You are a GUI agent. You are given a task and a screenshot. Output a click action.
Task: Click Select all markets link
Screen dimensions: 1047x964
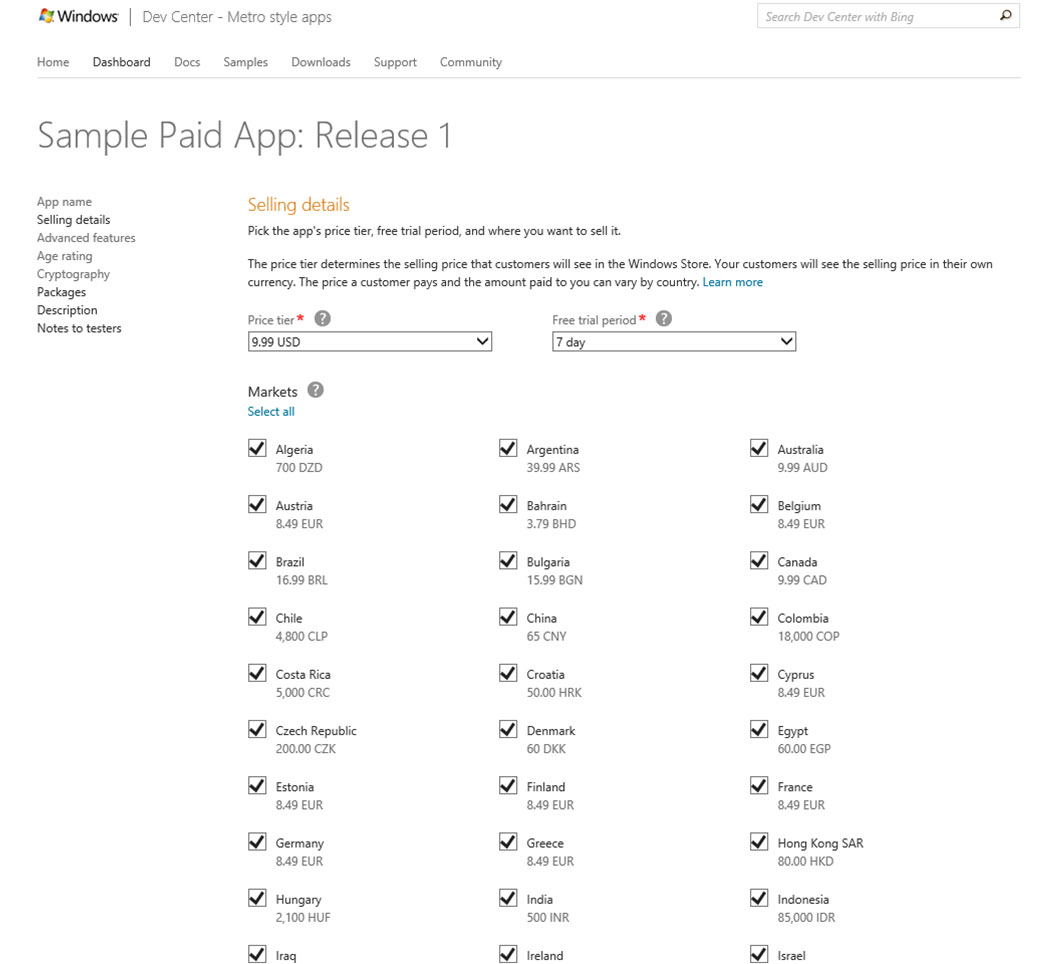point(271,411)
